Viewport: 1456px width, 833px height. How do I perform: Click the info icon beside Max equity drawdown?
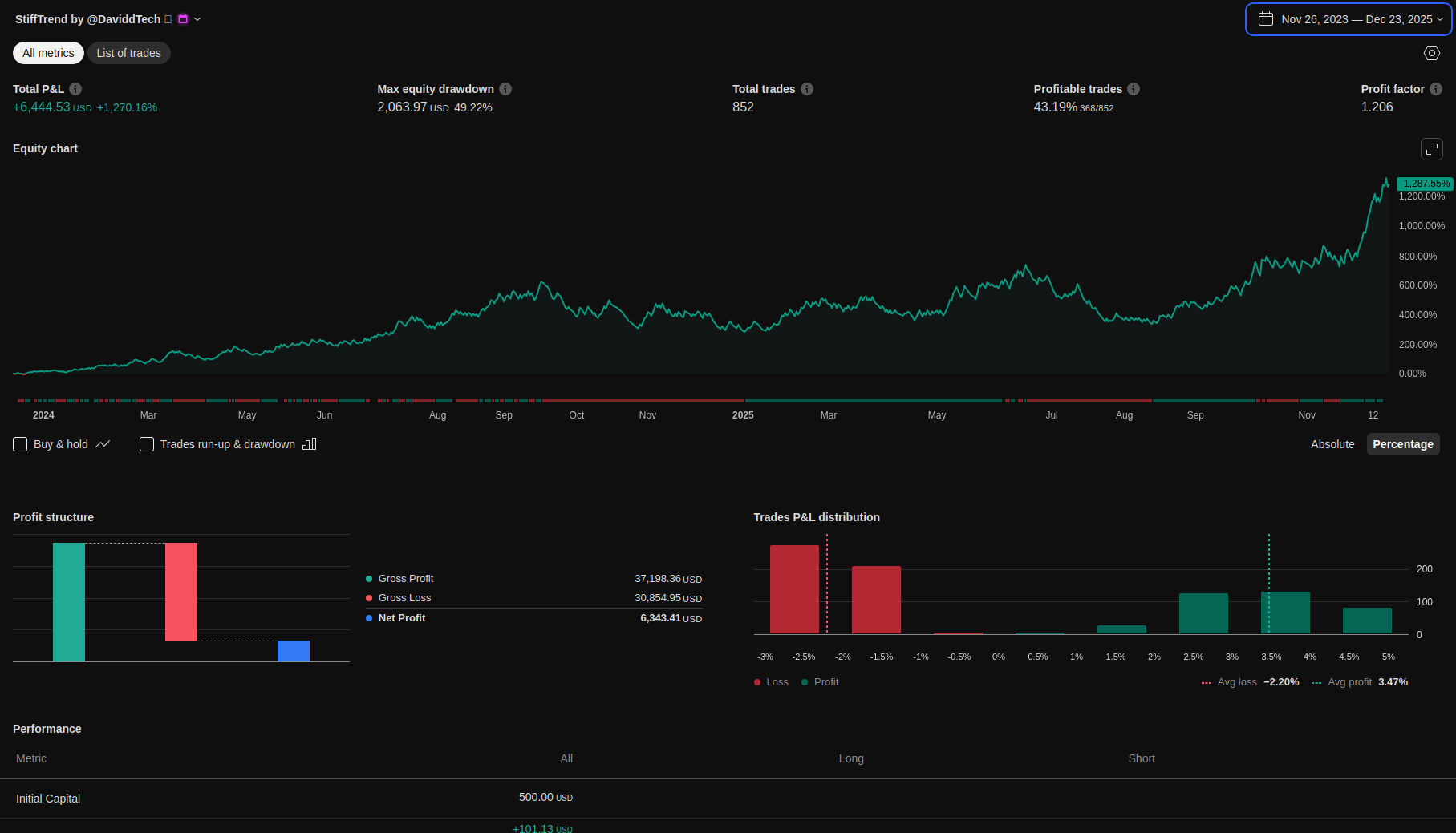(505, 89)
